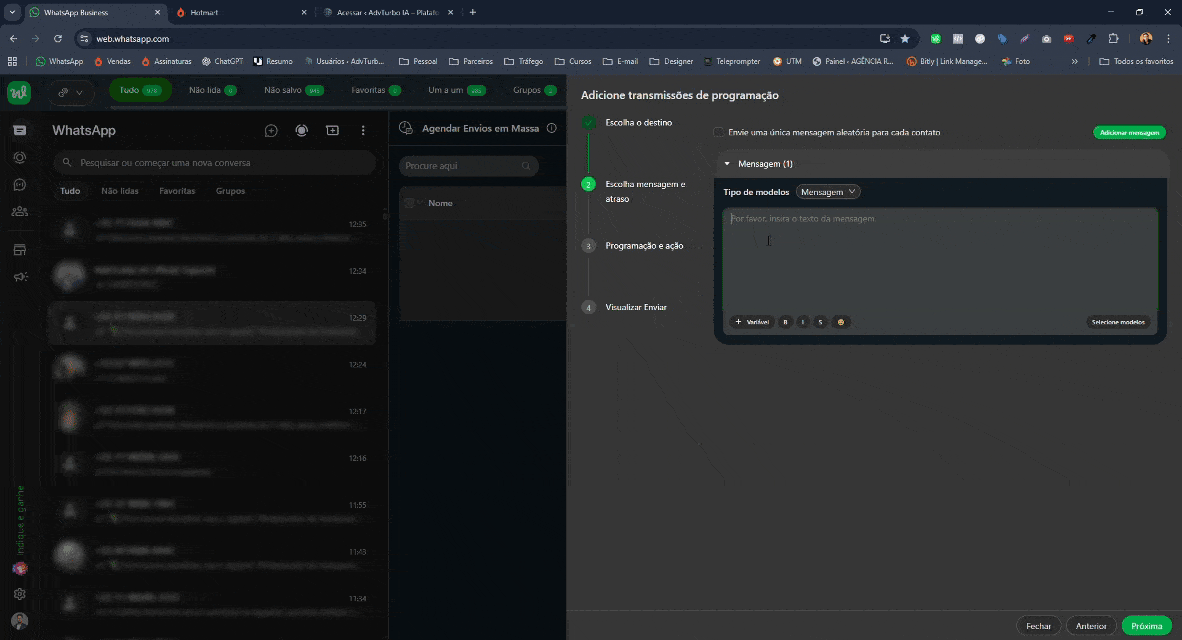Enable single random message per contact checkbox
Viewport: 1182px width, 640px height.
719,132
